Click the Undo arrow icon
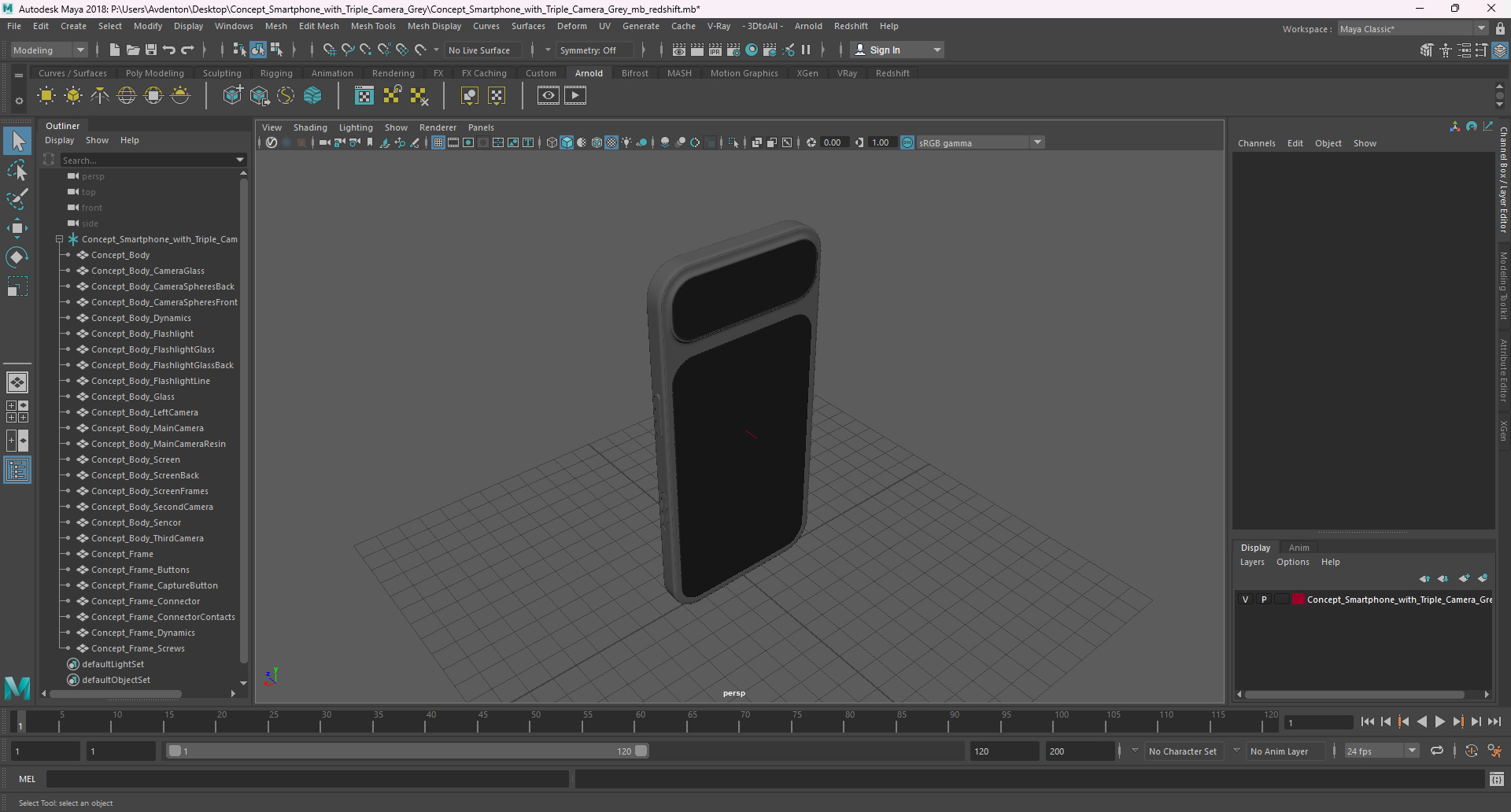 pos(169,50)
